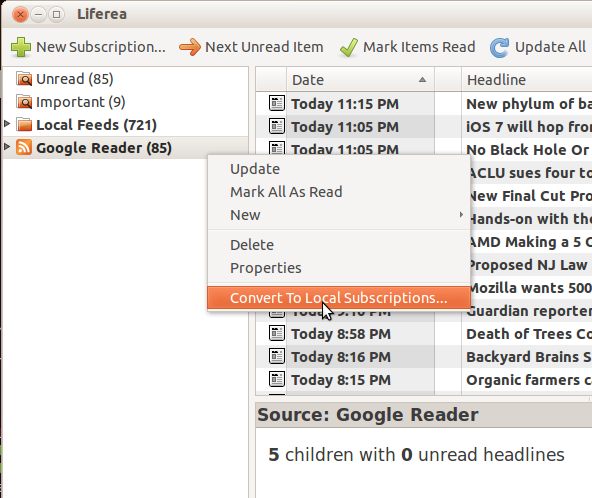592x498 pixels.
Task: Select Mark All As Read in context menu
Action: 286,192
